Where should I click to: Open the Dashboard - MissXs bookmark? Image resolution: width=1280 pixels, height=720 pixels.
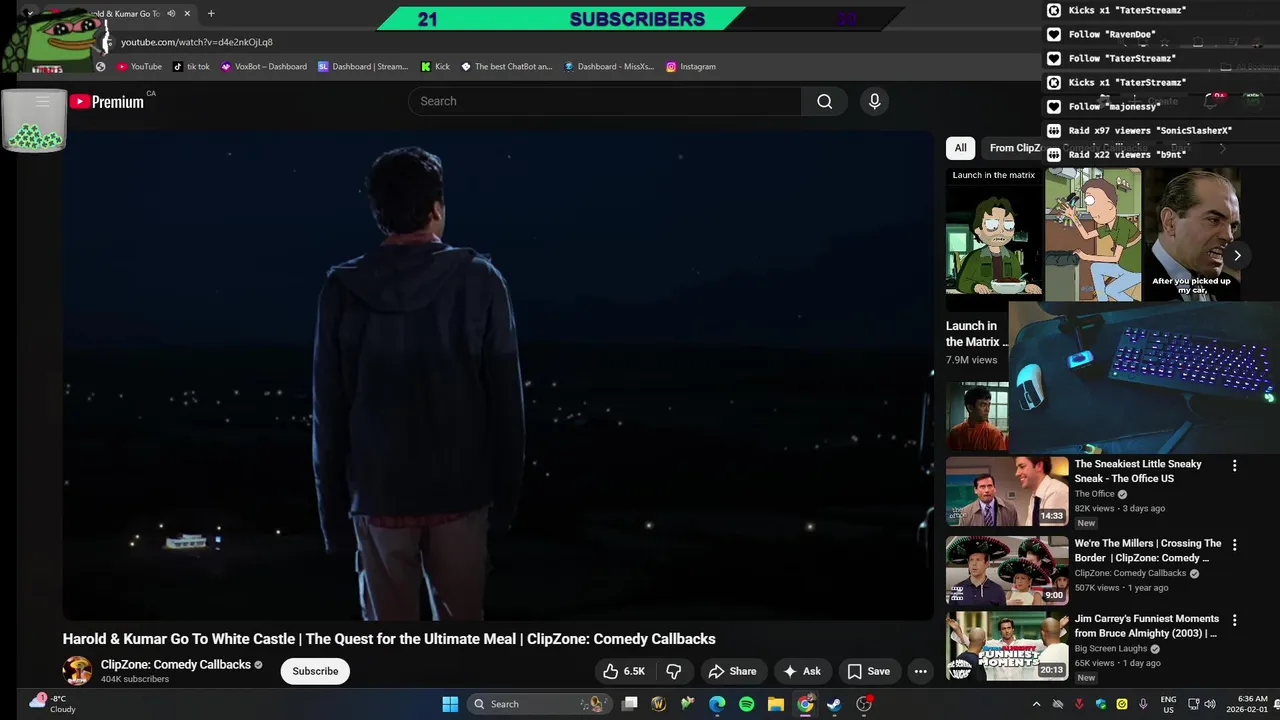tap(609, 66)
